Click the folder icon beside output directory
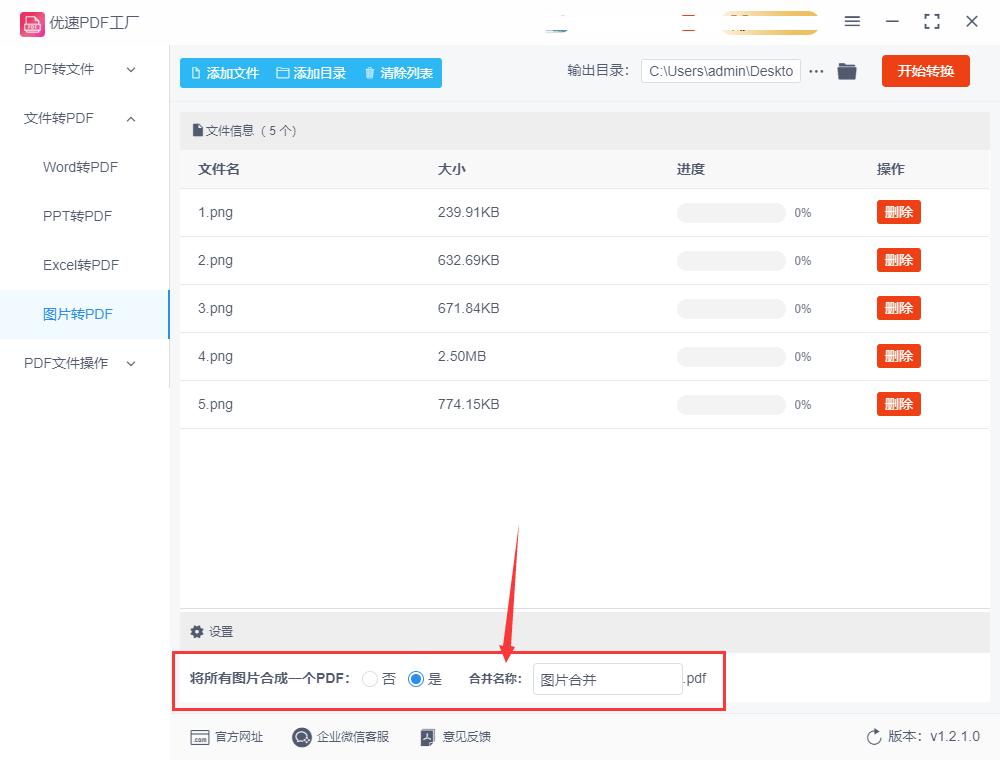The image size is (1000, 760). tap(847, 71)
